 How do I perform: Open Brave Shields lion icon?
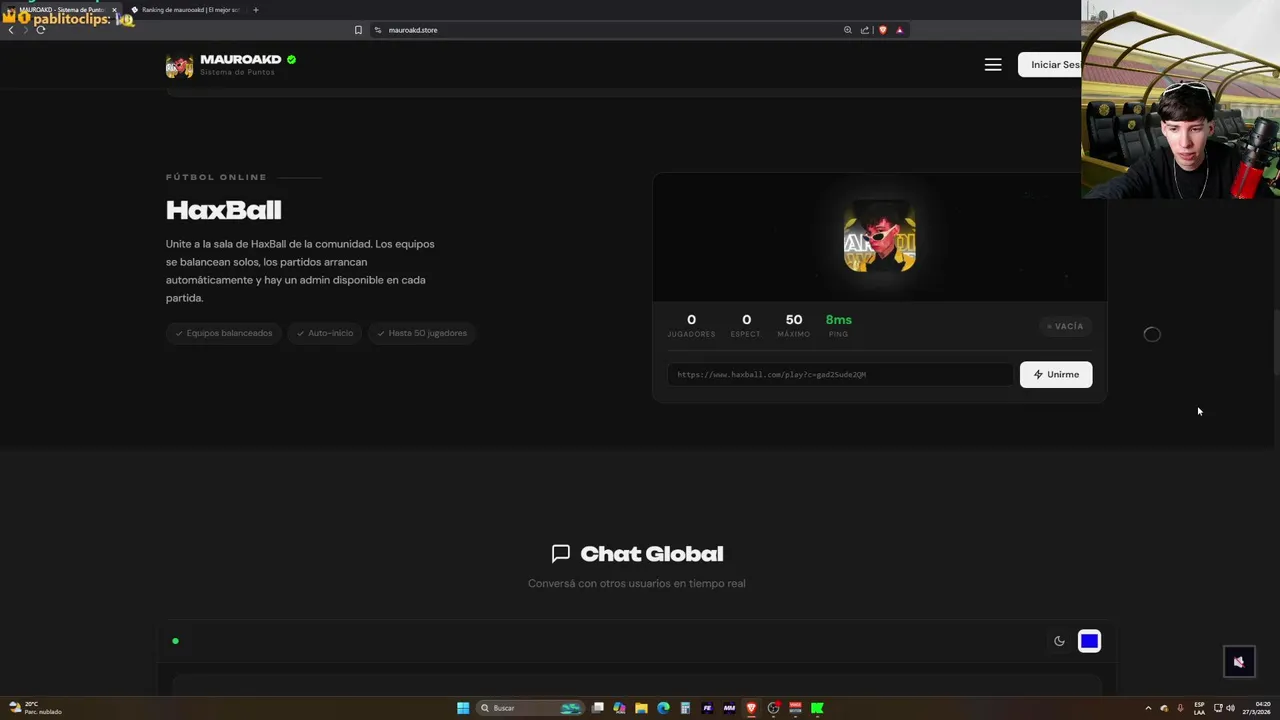[x=882, y=30]
